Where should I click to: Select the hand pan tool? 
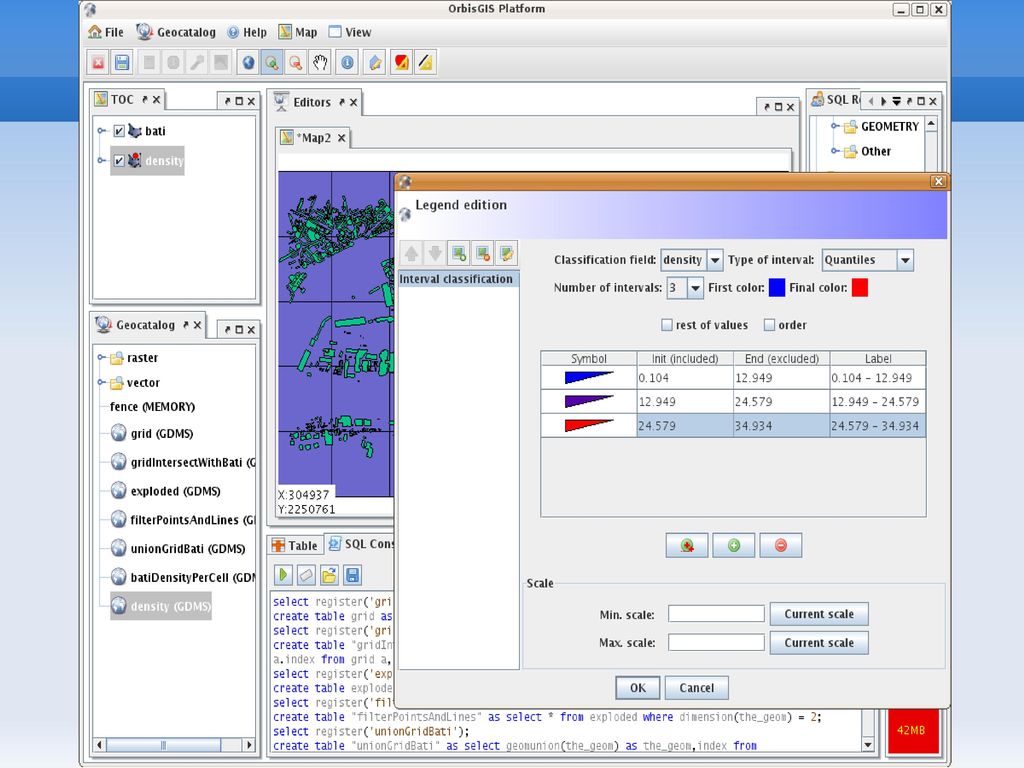click(x=320, y=63)
